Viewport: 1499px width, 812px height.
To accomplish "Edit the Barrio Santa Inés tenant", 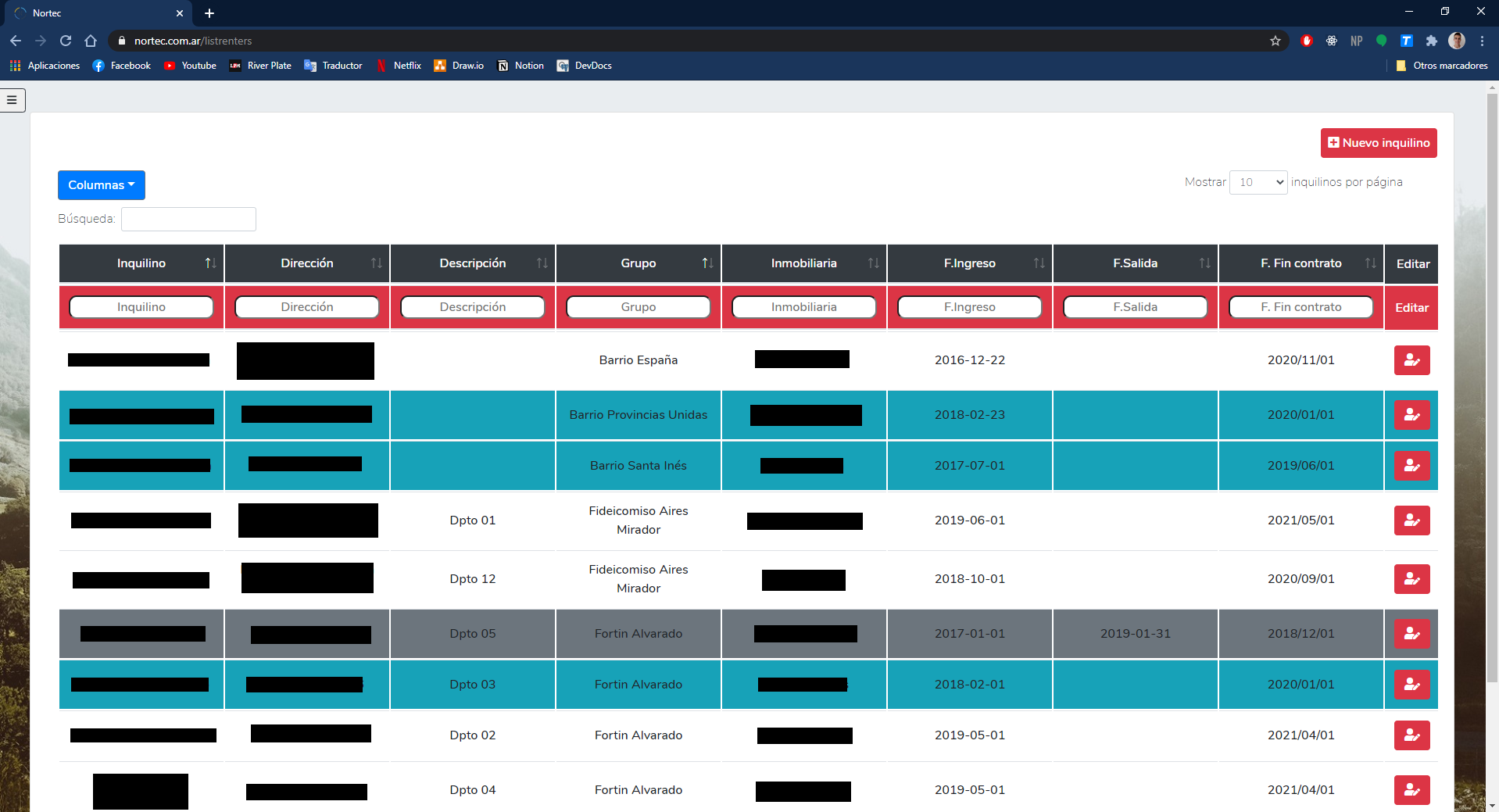I will (x=1411, y=466).
